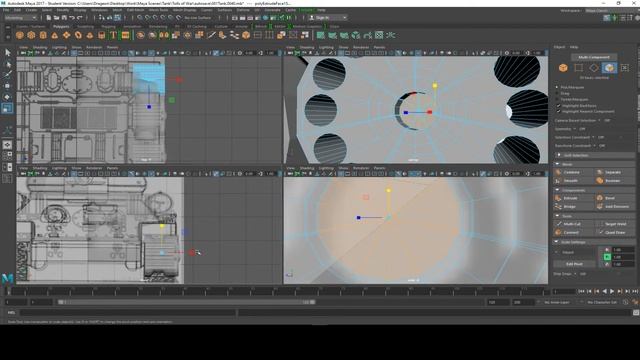Click the Save Scene icon
The image size is (640, 360).
[64, 18]
